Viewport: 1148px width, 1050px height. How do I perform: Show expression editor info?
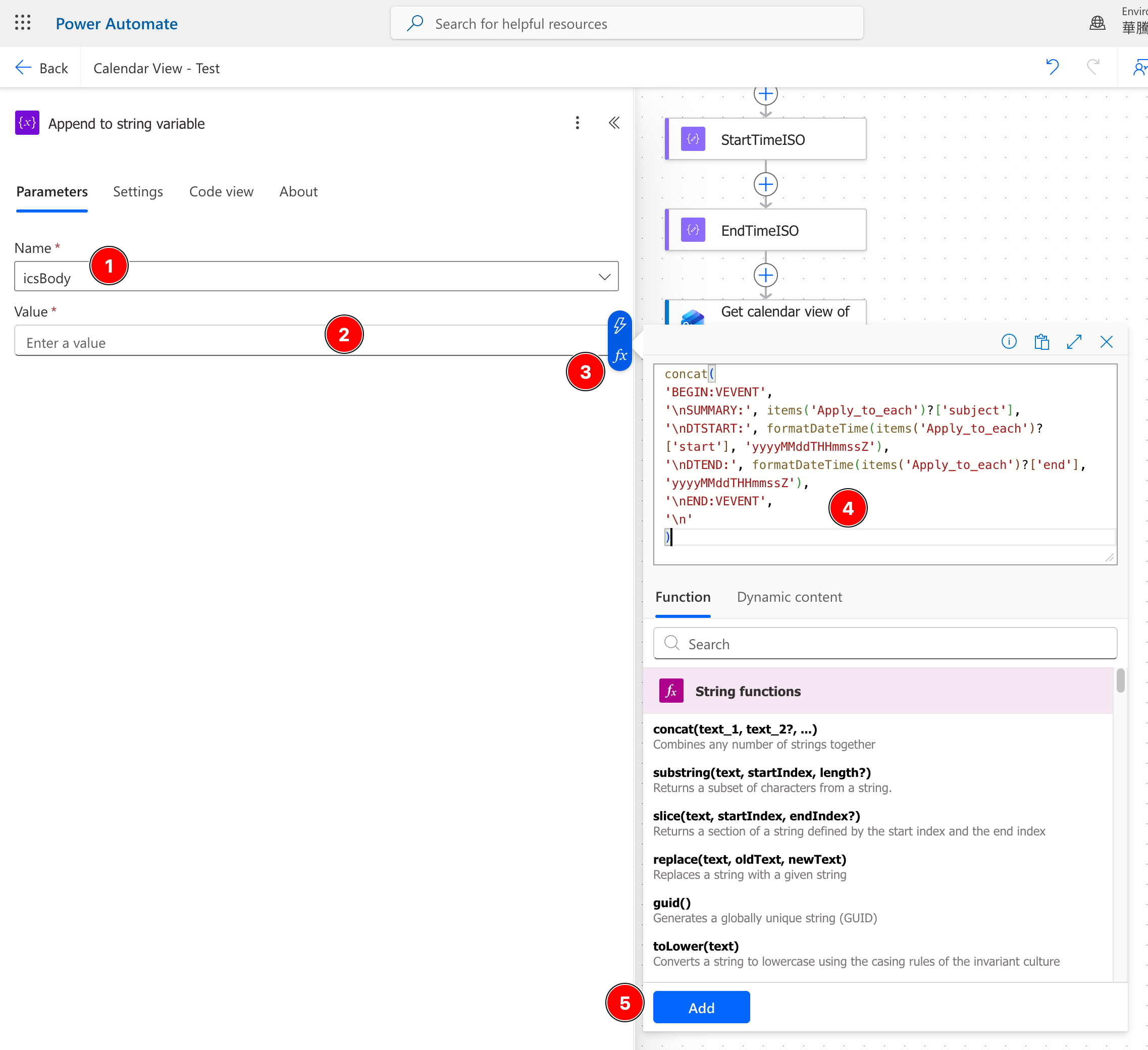(1009, 342)
